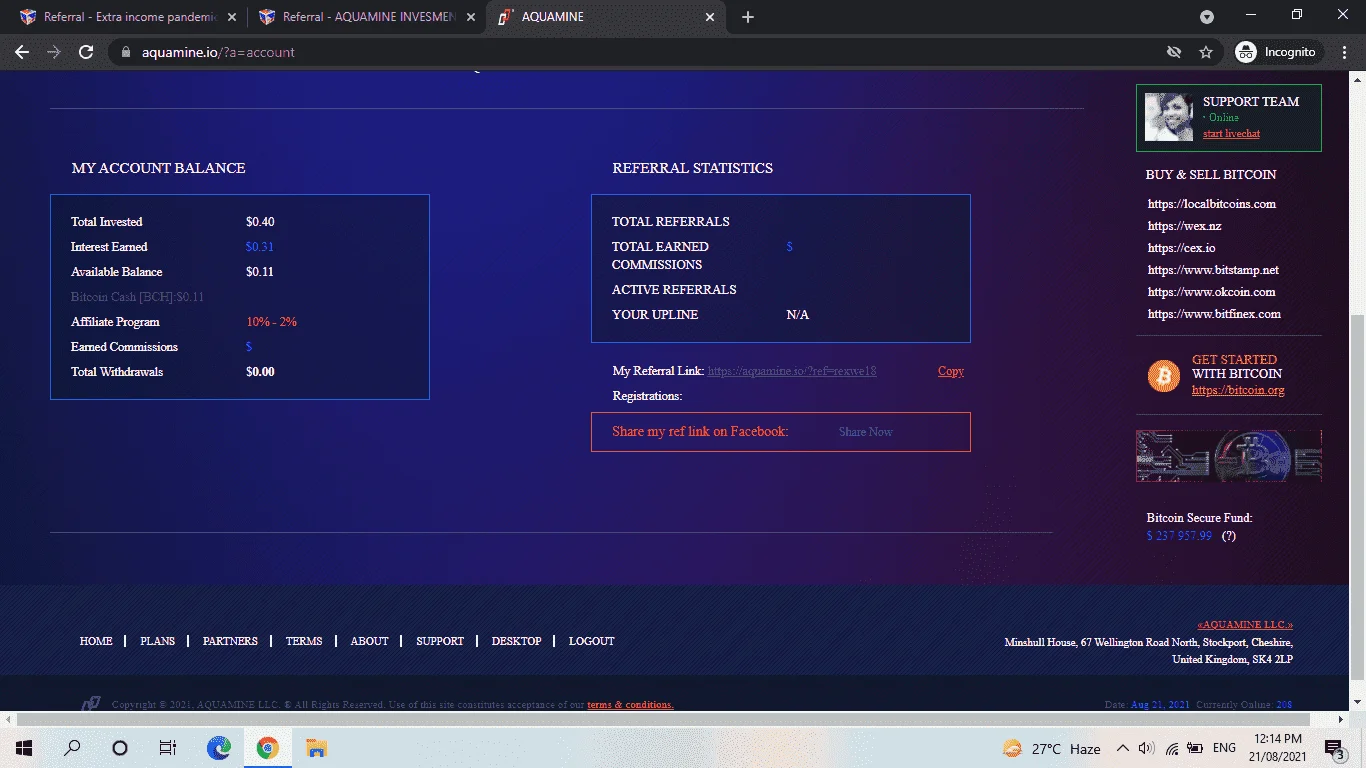1366x768 pixels.
Task: Open PLANS footer menu item
Action: (158, 641)
